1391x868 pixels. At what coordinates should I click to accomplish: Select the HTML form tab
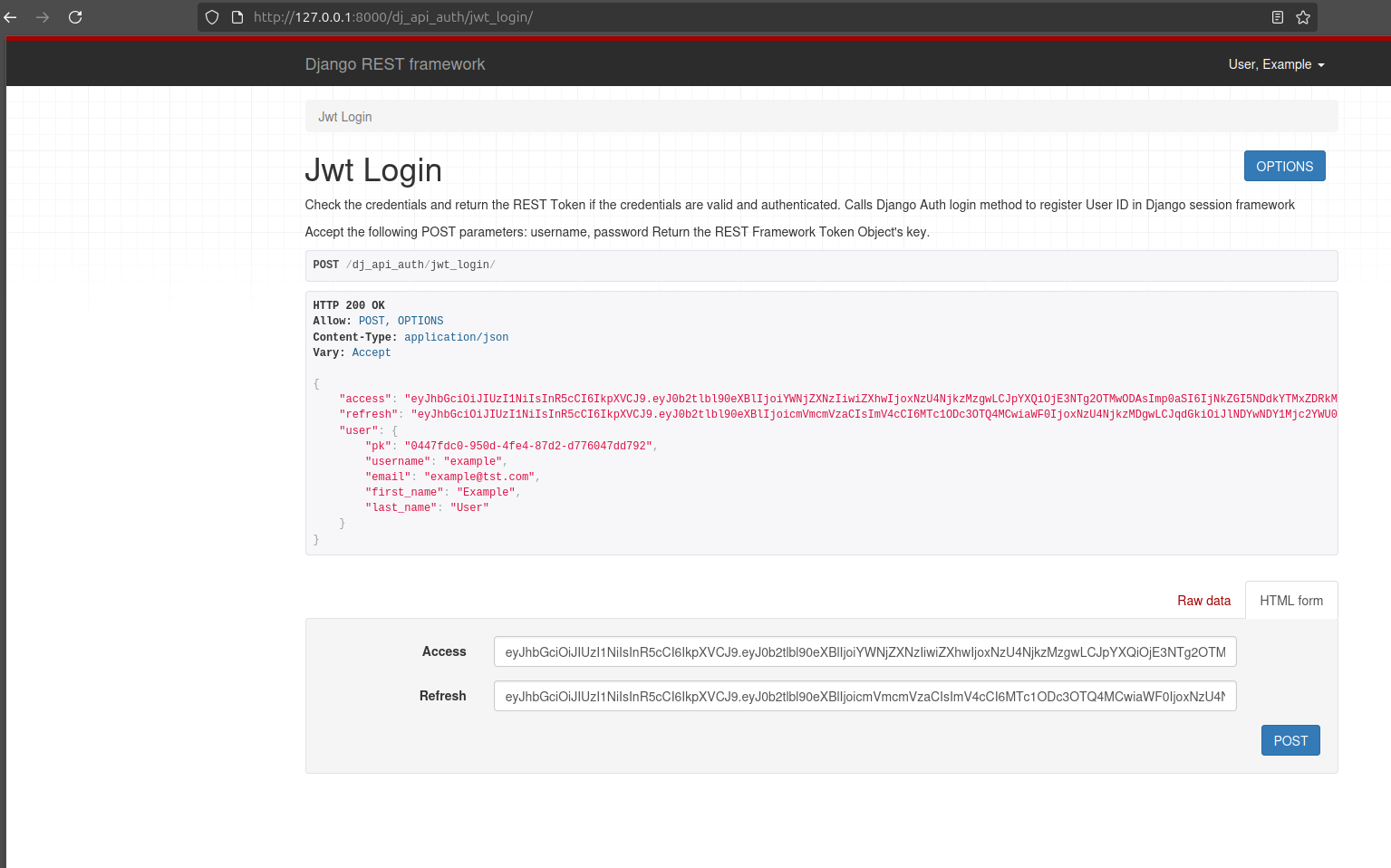(1290, 600)
